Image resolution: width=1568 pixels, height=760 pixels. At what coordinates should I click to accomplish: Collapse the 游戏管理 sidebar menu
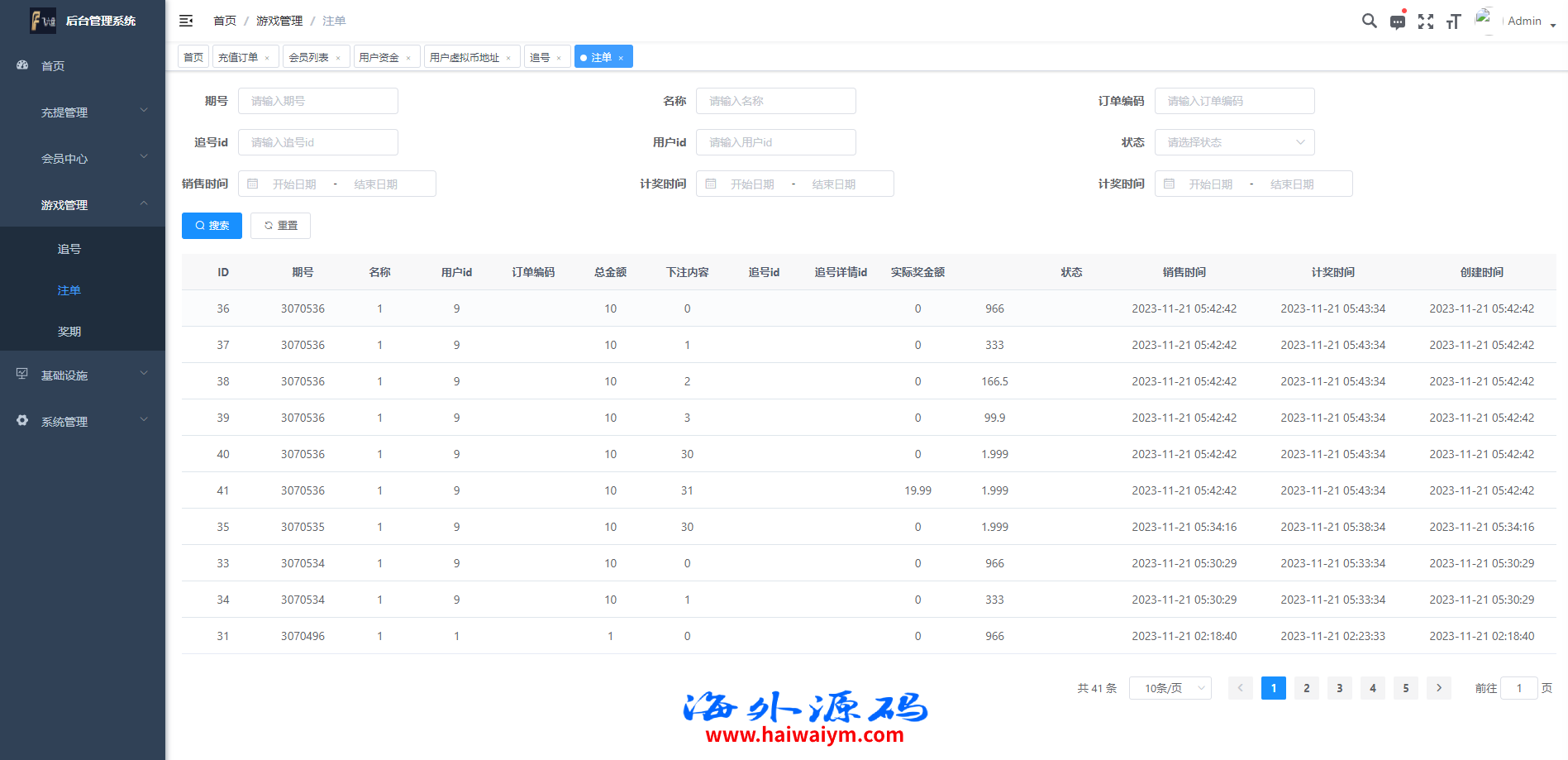83,205
